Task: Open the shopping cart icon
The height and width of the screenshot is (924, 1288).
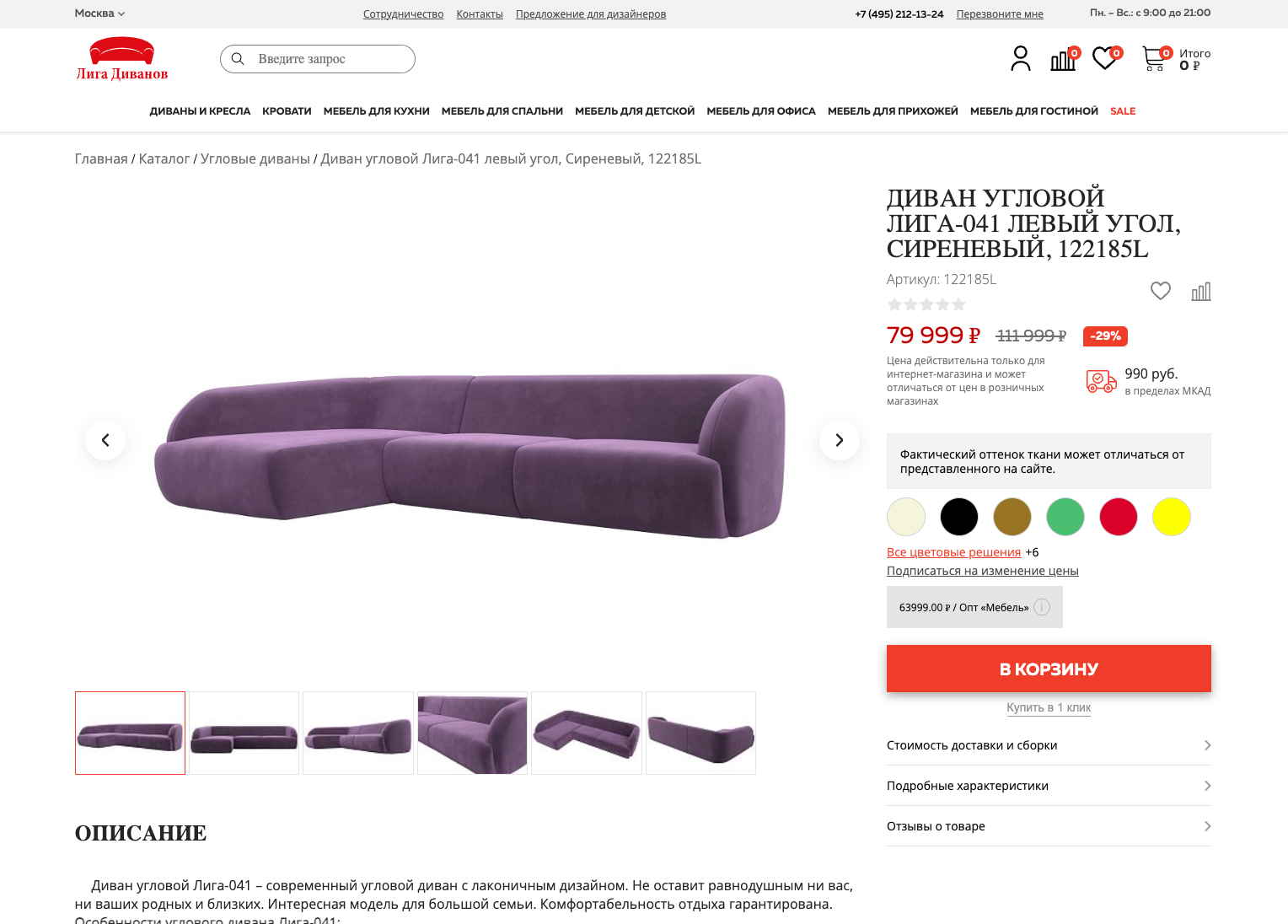Action: click(1154, 58)
